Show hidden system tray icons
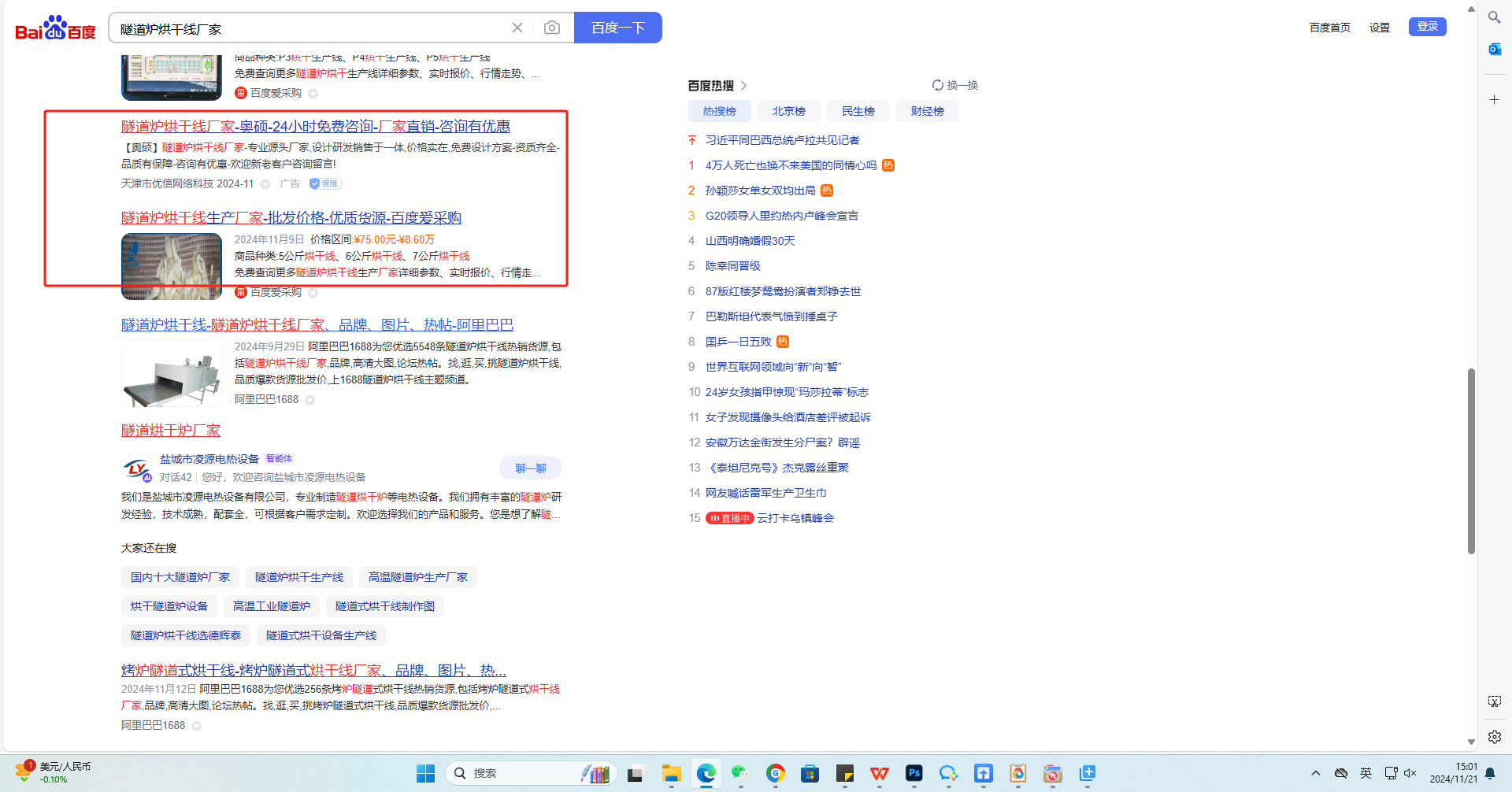1512x792 pixels. pyautogui.click(x=1315, y=773)
